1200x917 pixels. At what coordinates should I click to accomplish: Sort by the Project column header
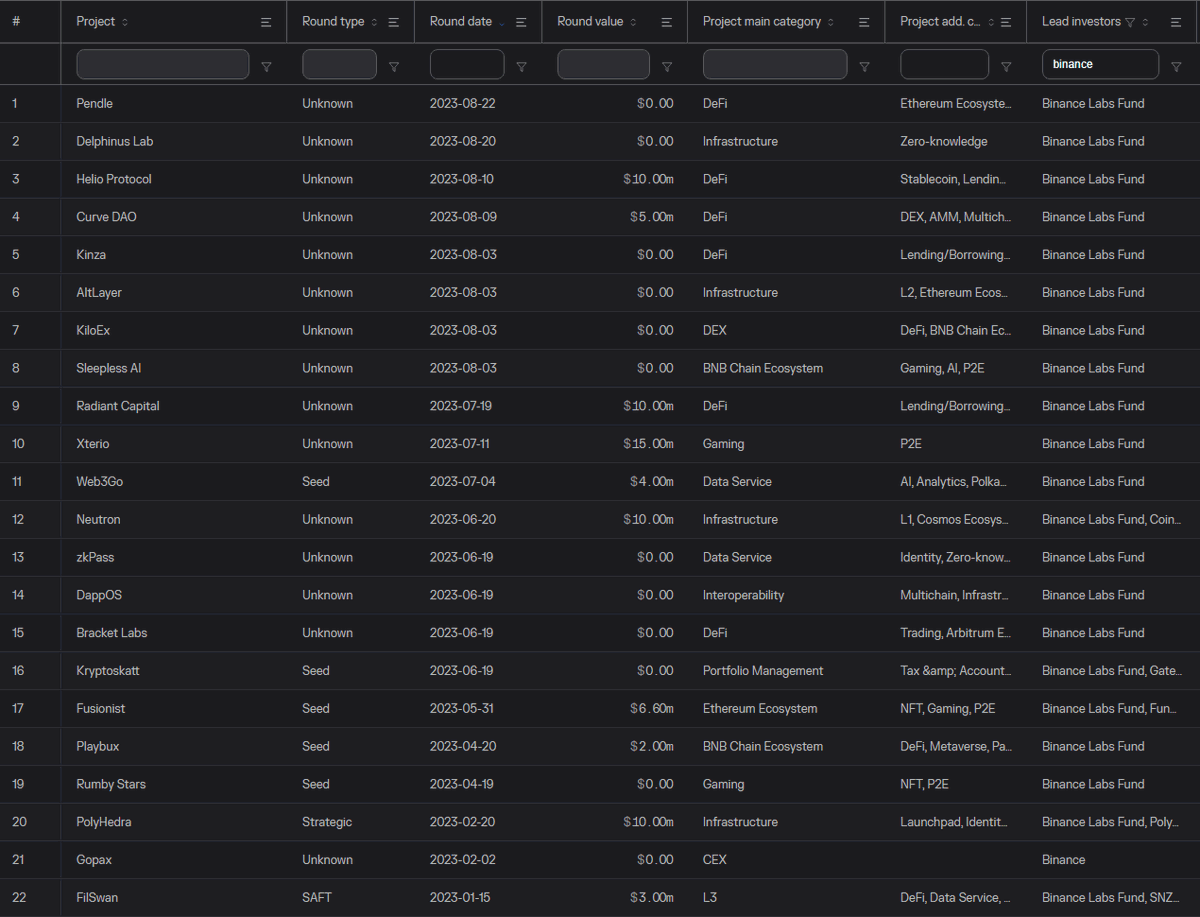click(x=96, y=22)
